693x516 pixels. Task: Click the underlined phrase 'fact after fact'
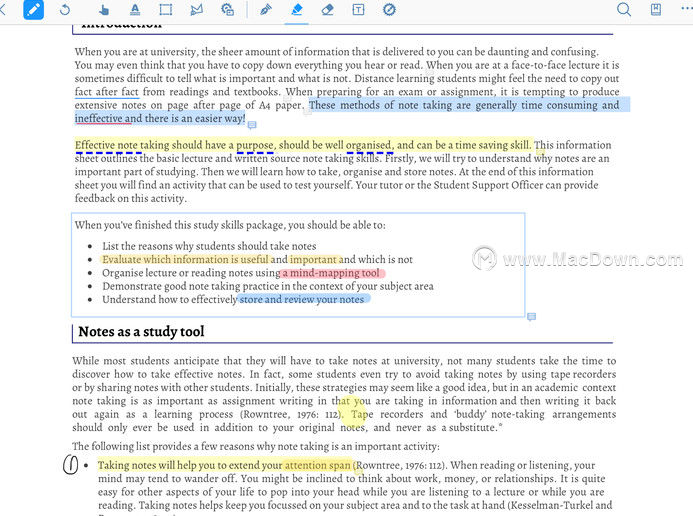pyautogui.click(x=107, y=92)
